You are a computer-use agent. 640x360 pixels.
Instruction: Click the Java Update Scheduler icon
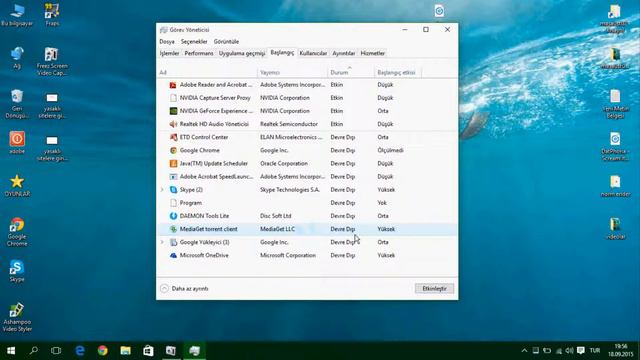click(x=173, y=163)
